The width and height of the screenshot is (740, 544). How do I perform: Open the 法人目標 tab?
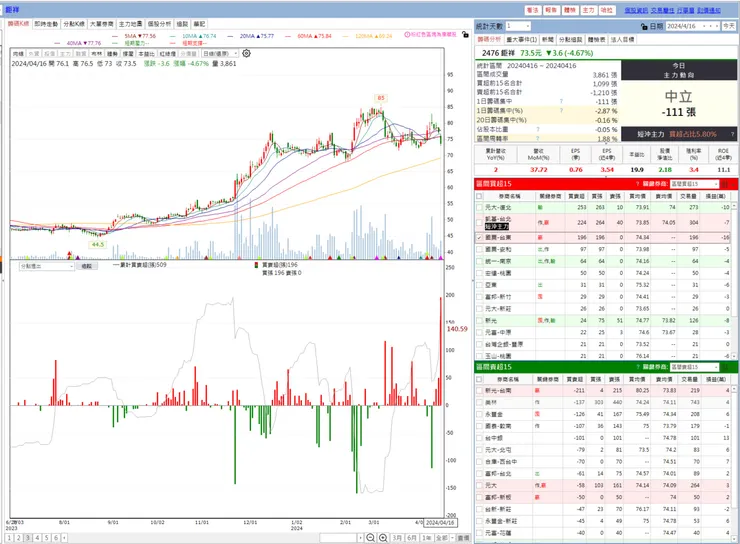(622, 40)
